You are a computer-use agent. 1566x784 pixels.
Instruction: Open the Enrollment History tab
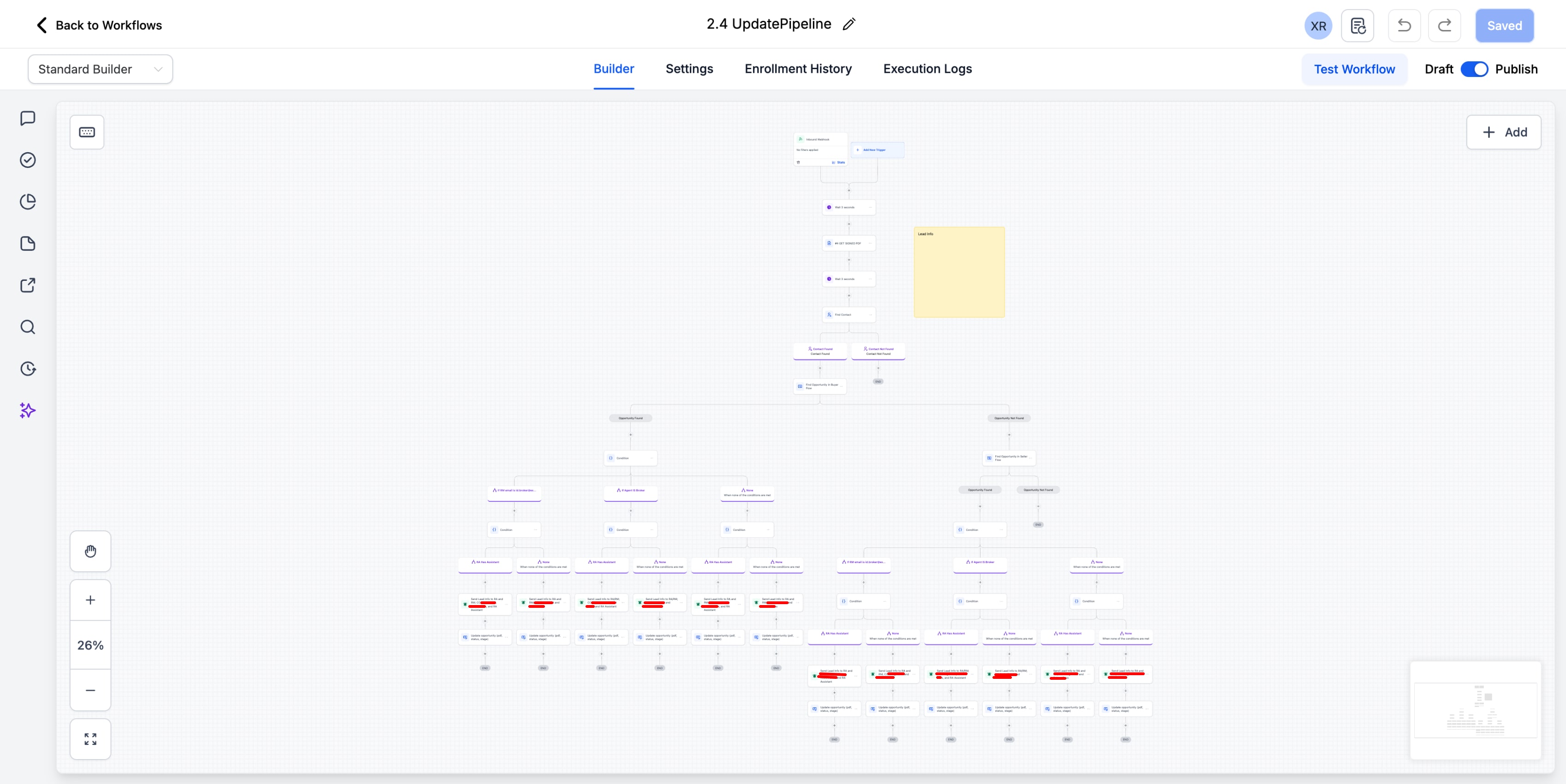pyautogui.click(x=798, y=69)
